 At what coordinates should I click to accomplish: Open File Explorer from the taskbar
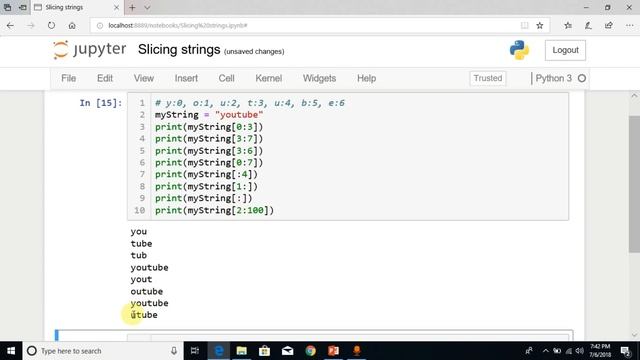click(x=242, y=351)
